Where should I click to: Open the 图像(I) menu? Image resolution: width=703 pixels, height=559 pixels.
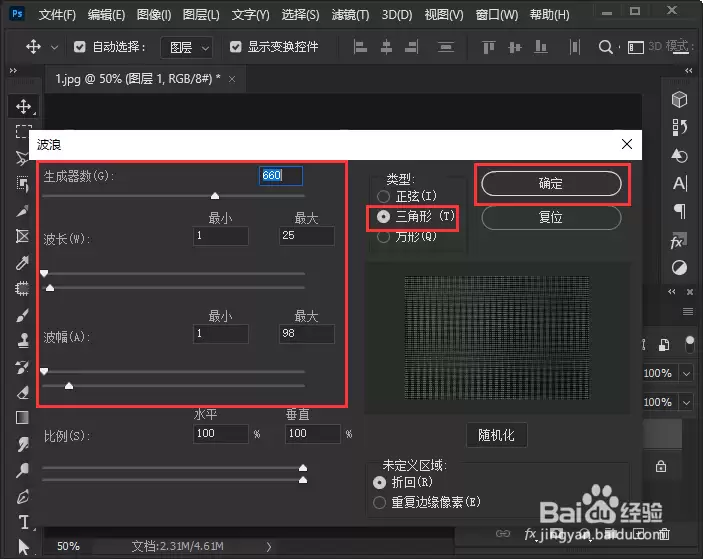[x=154, y=15]
